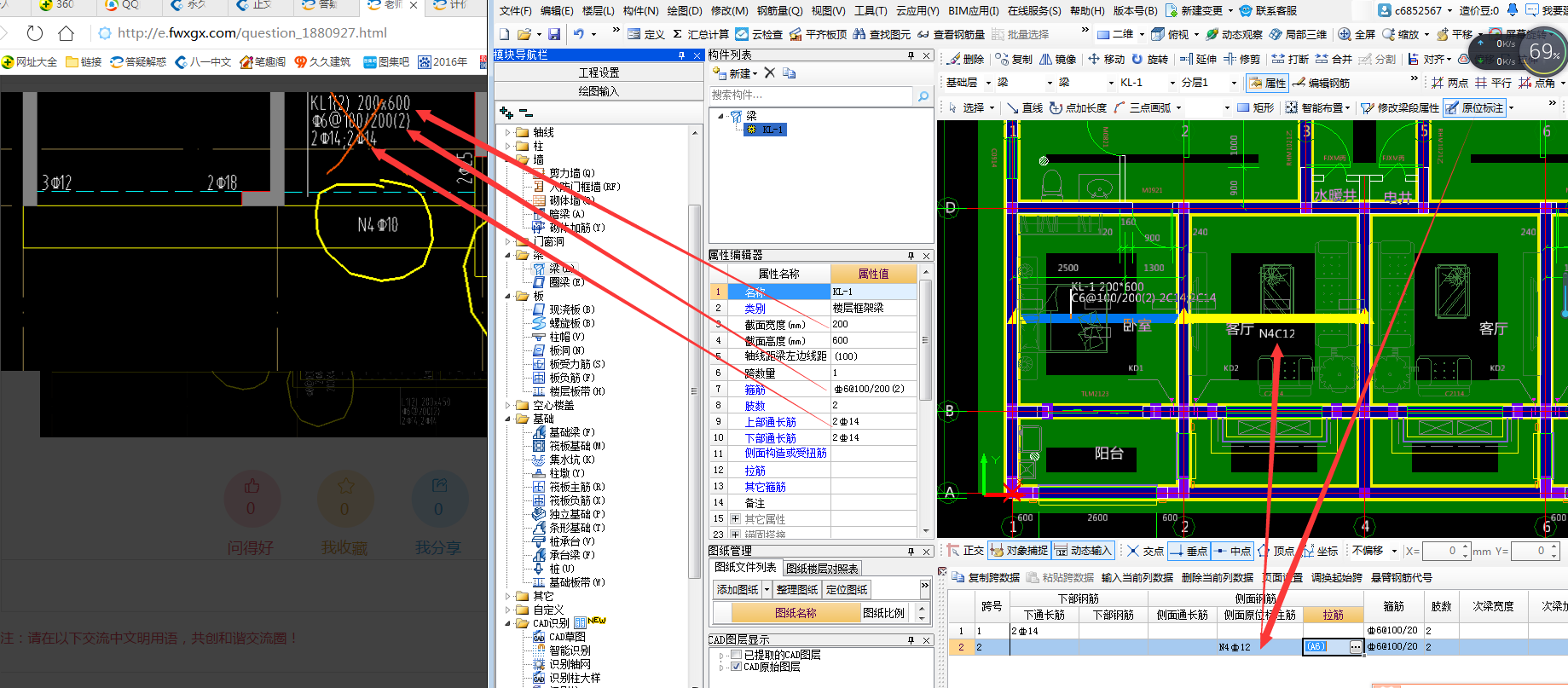Collapse the 梁 node in component list
This screenshot has height=688, width=1568.
(x=720, y=116)
